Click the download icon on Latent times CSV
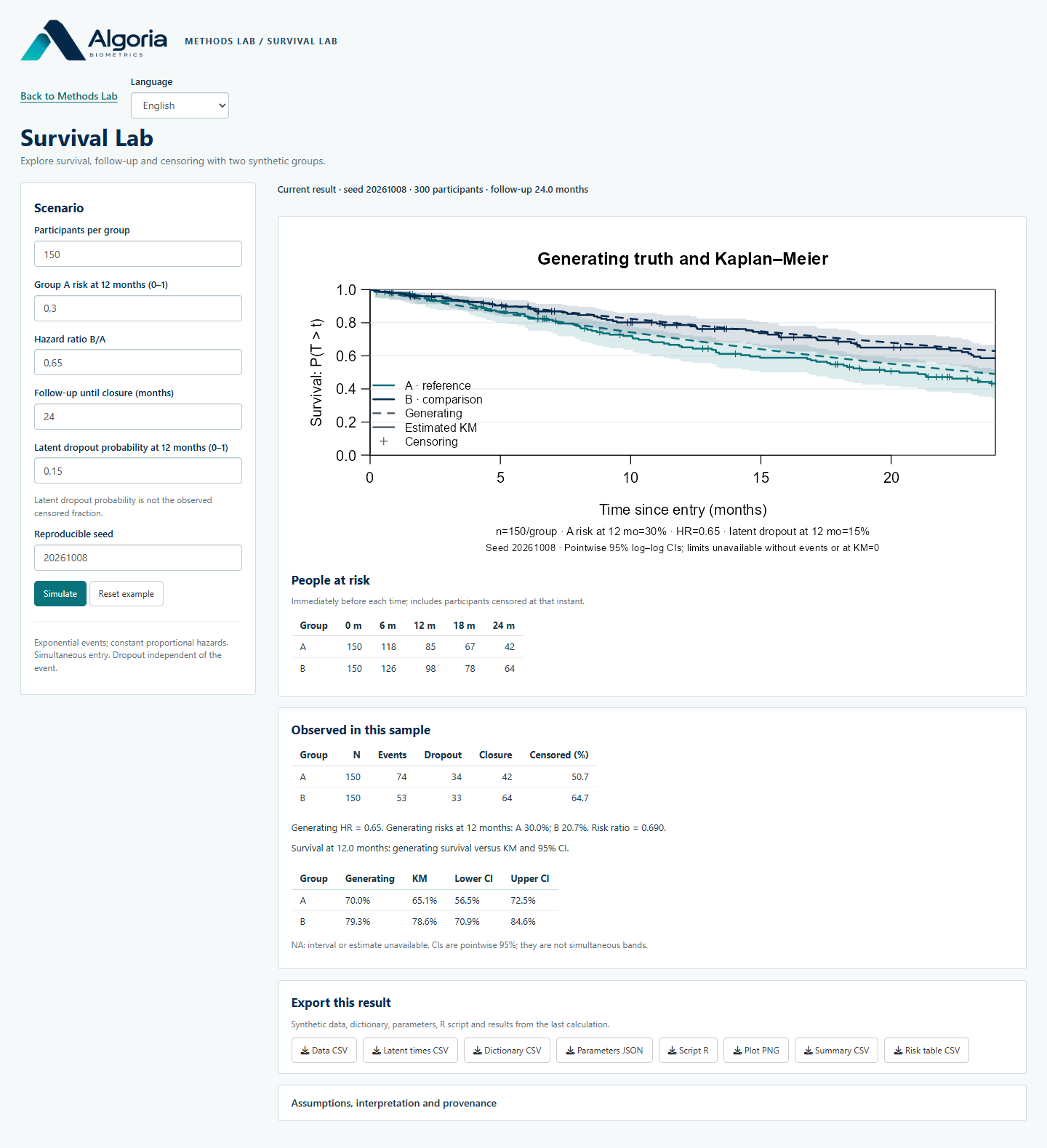The width and height of the screenshot is (1047, 1148). 377,1051
